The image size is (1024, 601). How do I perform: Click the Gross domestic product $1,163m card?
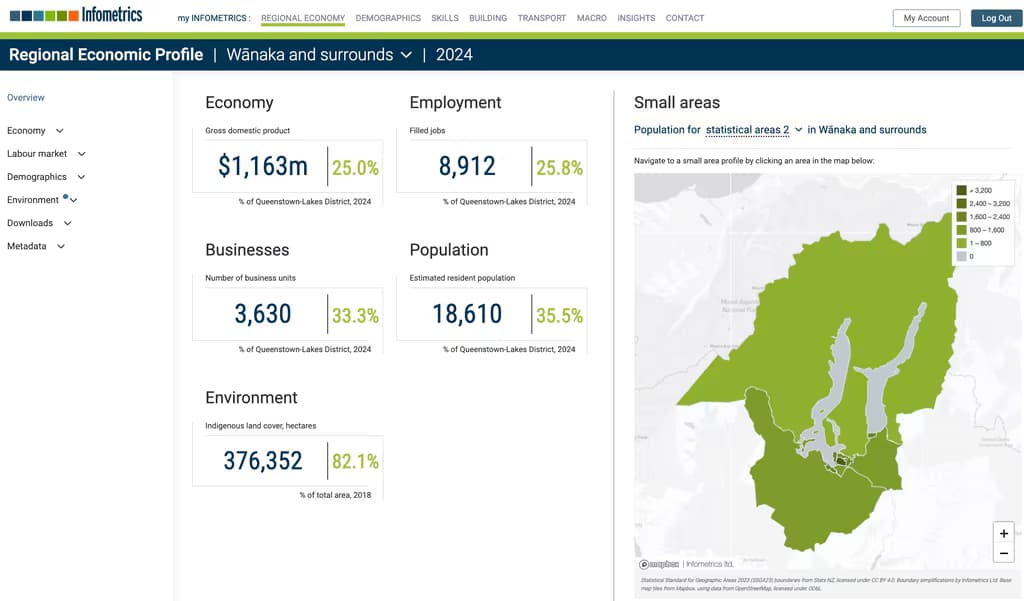point(287,166)
